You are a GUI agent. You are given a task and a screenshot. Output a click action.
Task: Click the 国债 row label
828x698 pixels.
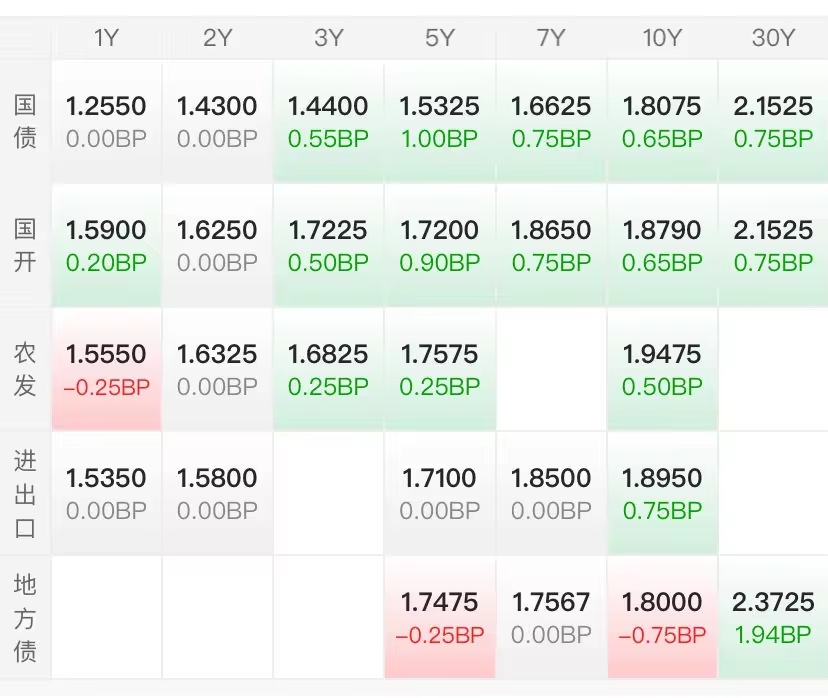point(25,121)
